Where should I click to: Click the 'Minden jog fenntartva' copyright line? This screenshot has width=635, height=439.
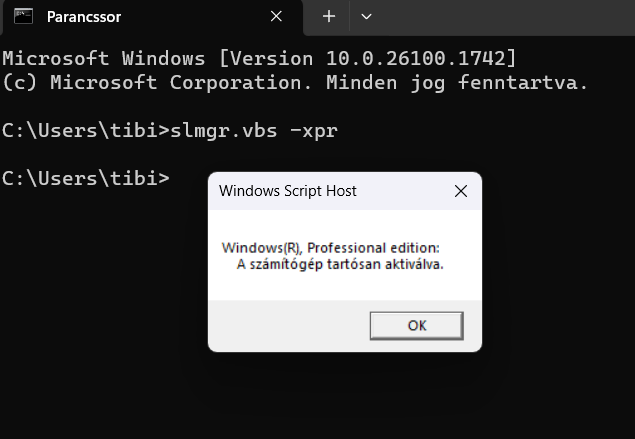[x=295, y=83]
